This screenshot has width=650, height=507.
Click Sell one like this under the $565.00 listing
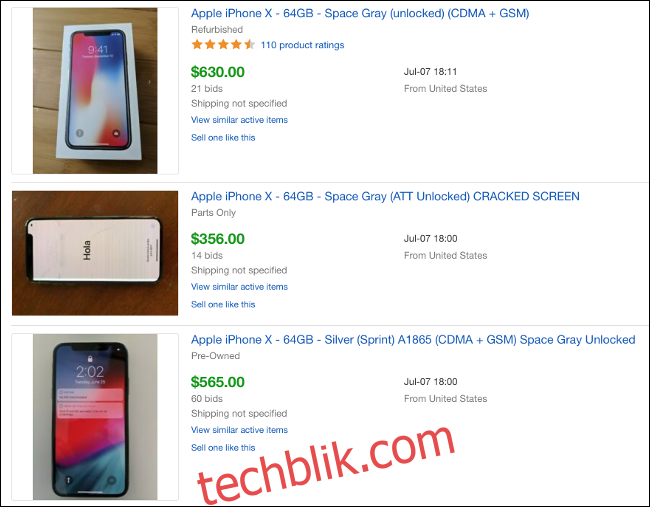[x=223, y=448]
